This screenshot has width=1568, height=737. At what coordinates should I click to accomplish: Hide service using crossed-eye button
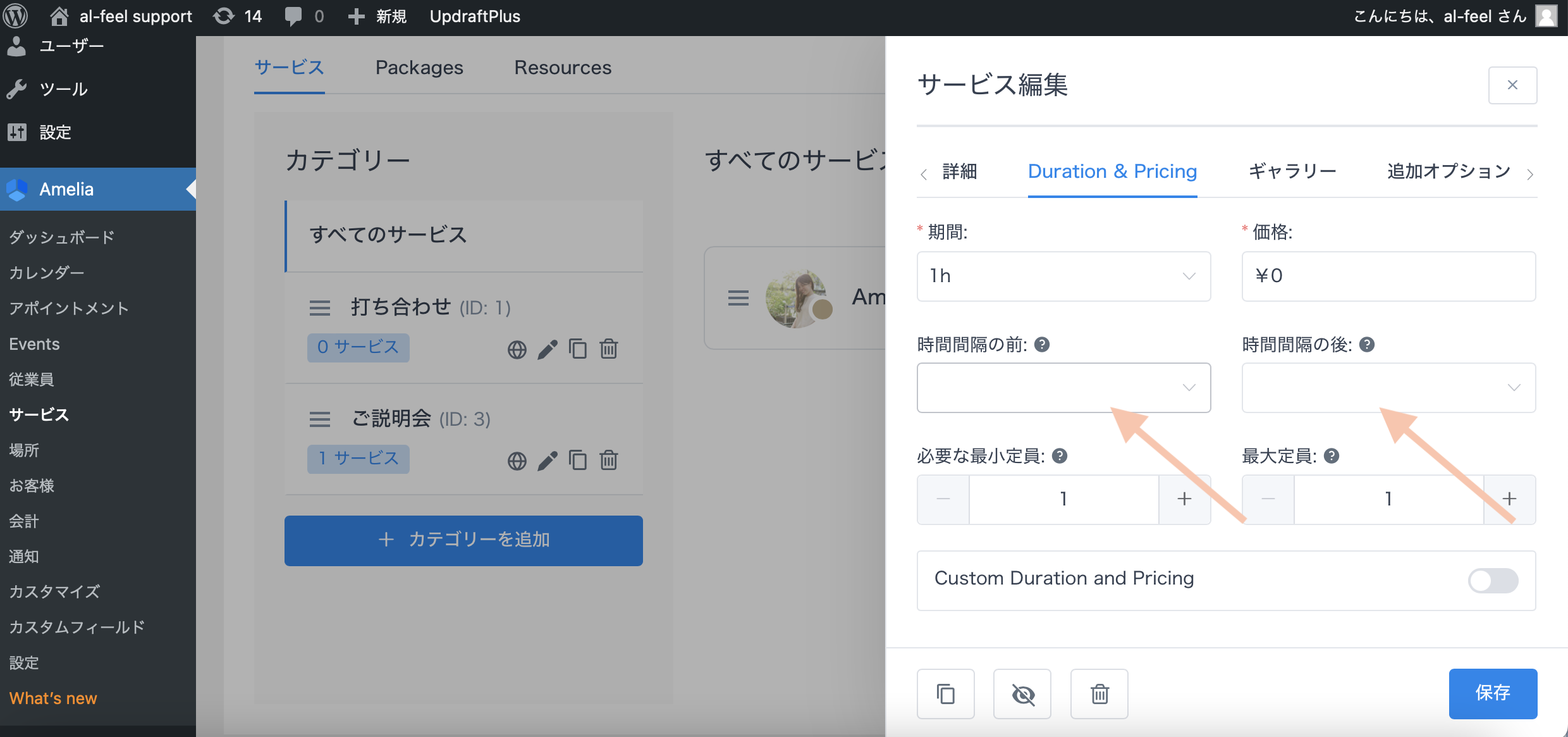(1022, 694)
